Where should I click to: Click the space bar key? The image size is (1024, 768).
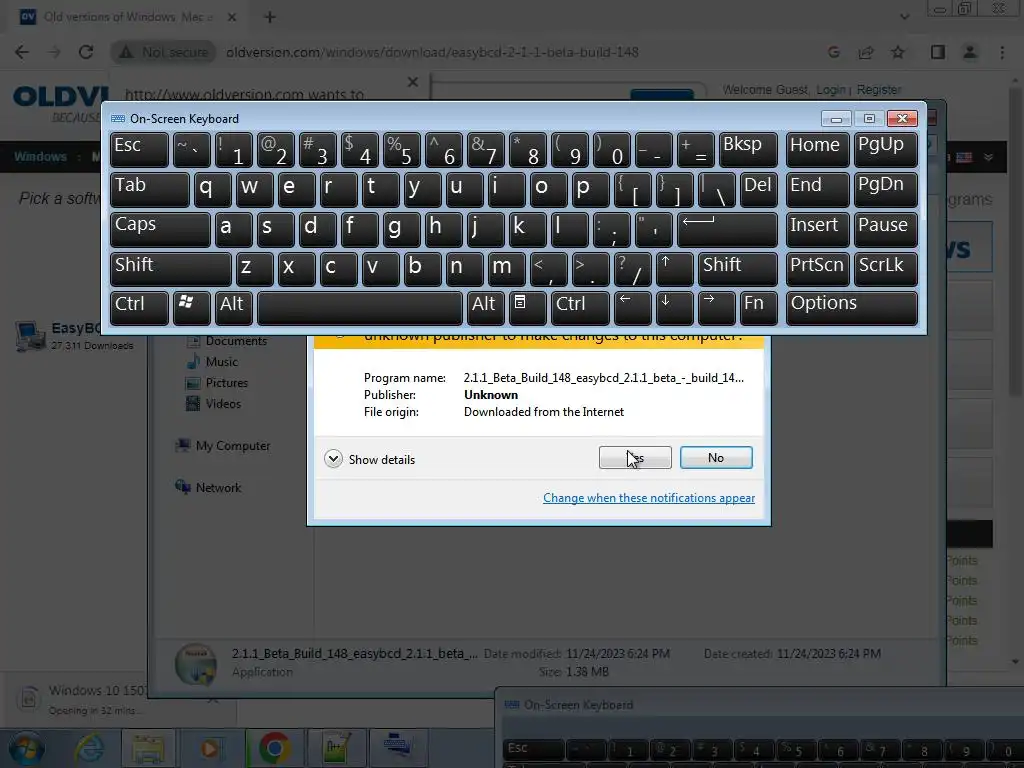359,308
